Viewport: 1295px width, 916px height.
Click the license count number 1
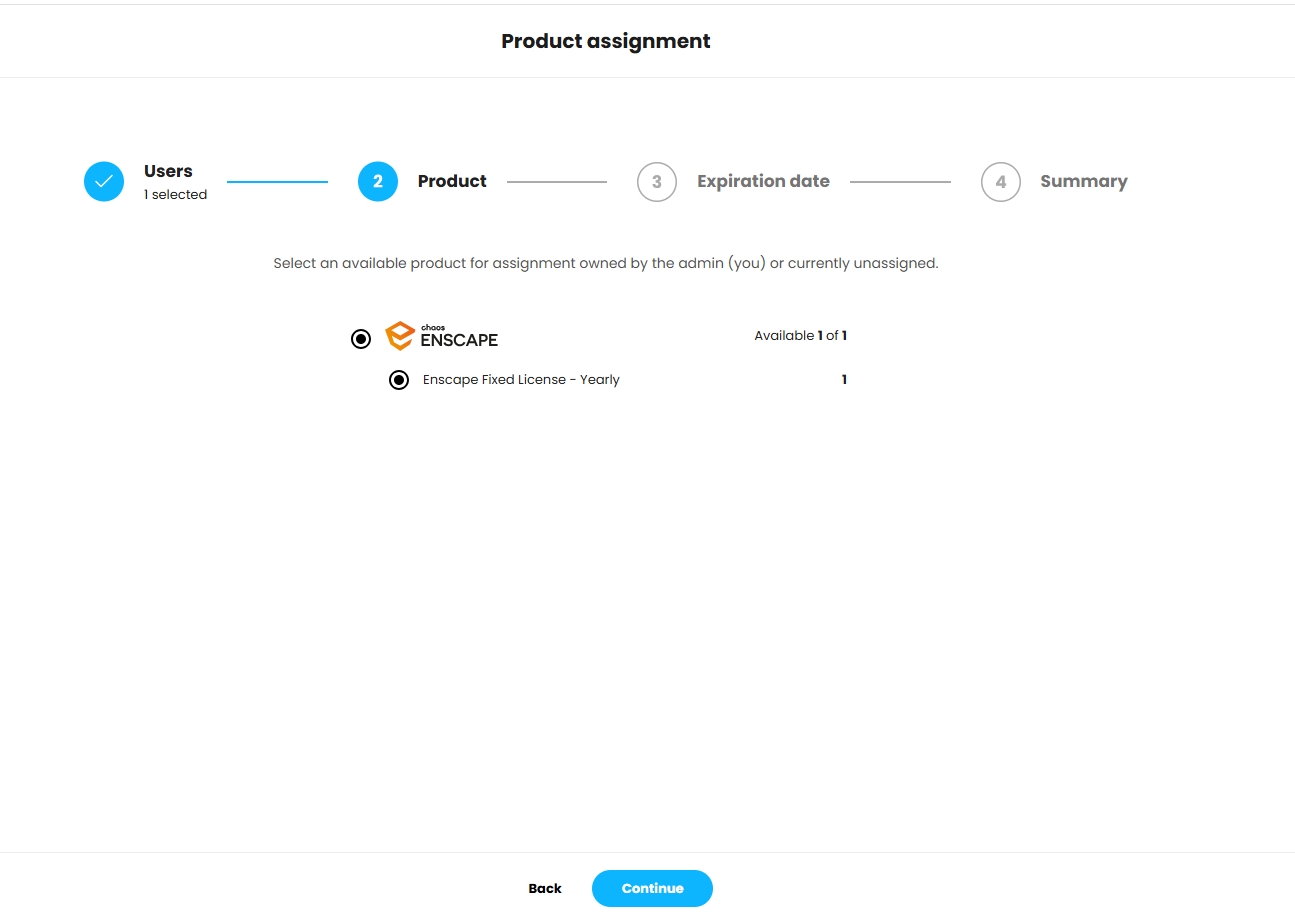pos(844,380)
